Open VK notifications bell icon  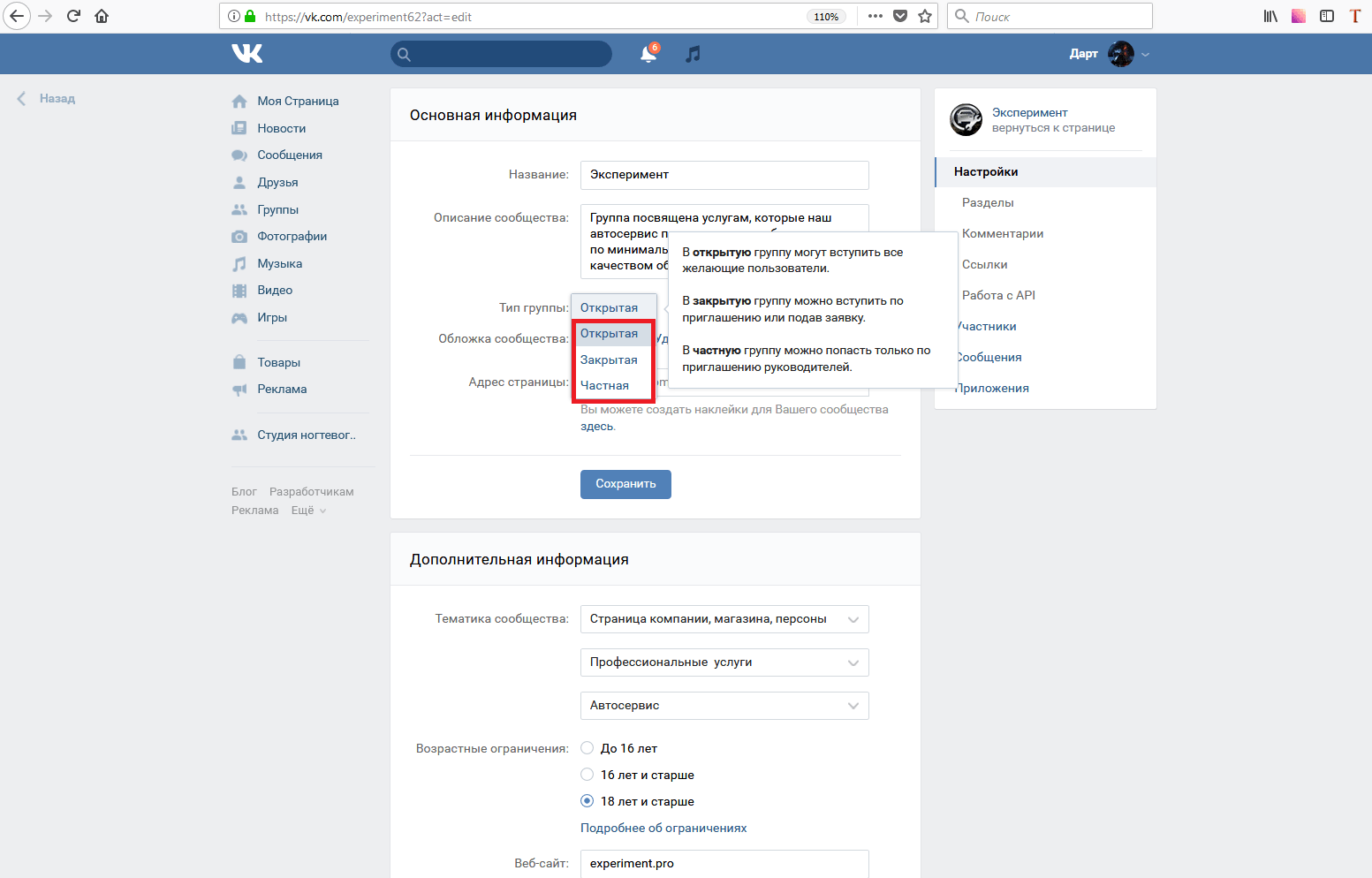648,54
